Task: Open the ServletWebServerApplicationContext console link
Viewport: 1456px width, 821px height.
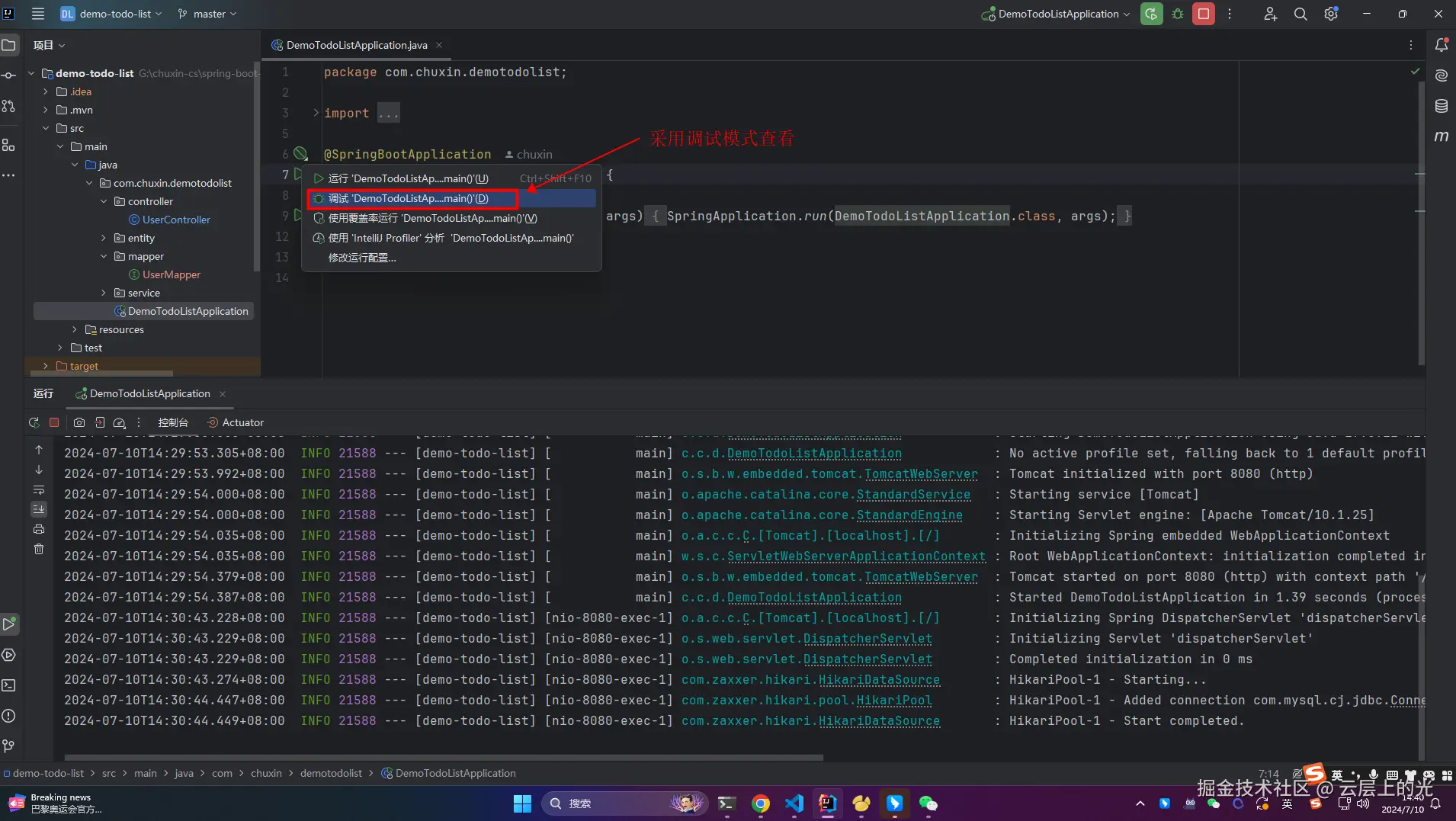Action: click(856, 556)
